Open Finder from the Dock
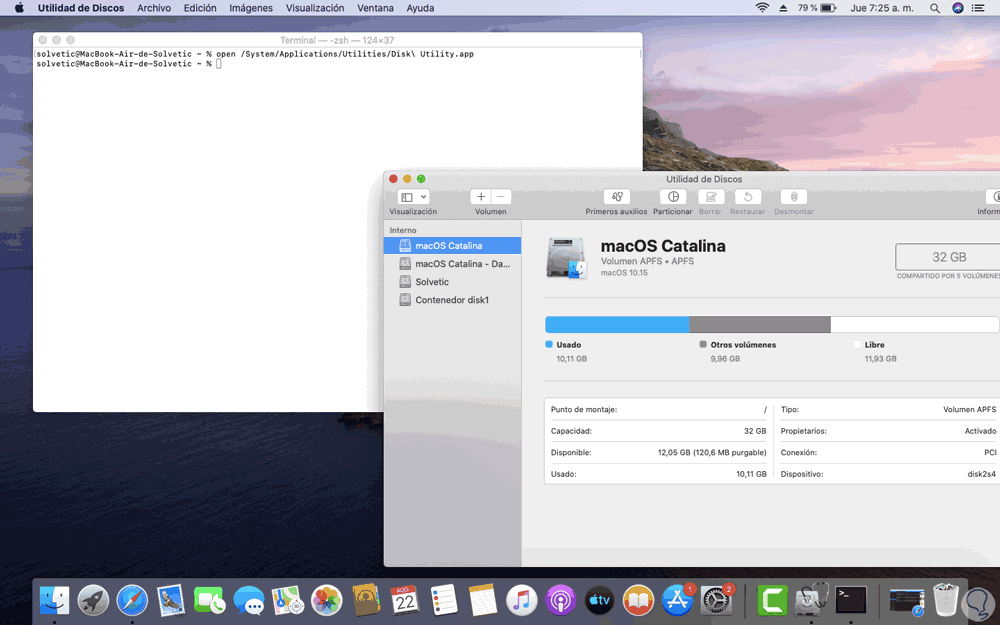This screenshot has height=625, width=1000. point(55,600)
